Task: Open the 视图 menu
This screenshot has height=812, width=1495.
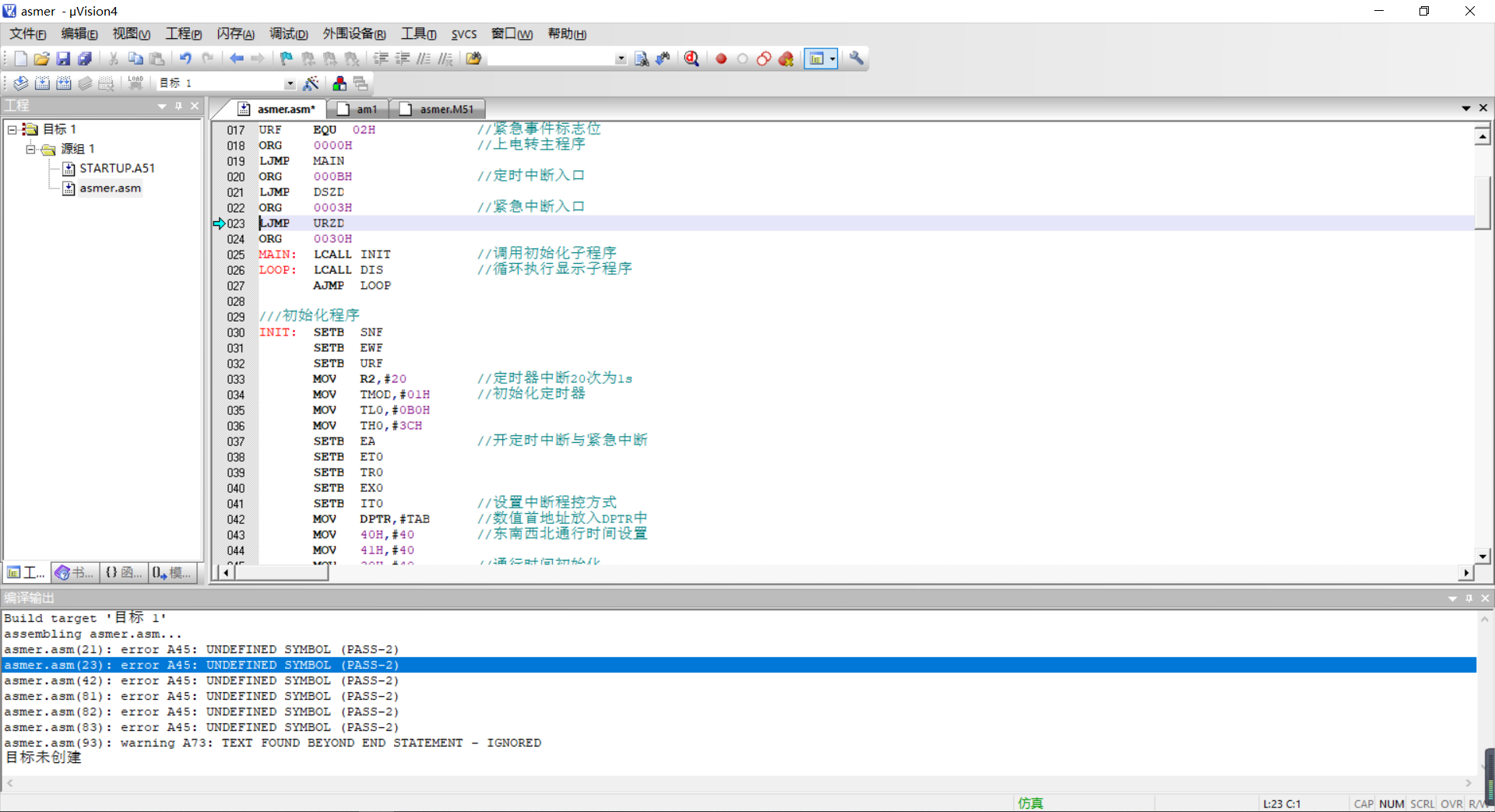Action: pos(131,33)
